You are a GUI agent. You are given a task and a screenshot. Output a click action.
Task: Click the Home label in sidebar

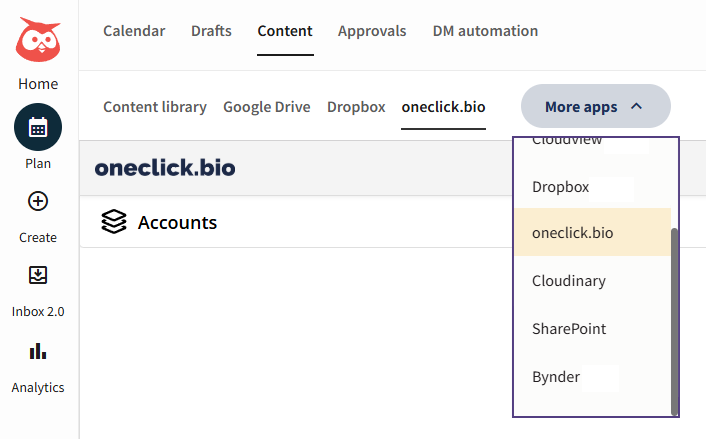pyautogui.click(x=38, y=84)
